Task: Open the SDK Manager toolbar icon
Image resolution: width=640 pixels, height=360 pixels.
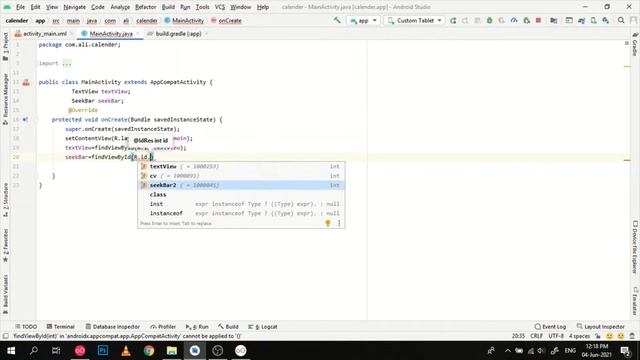Action: click(x=606, y=20)
